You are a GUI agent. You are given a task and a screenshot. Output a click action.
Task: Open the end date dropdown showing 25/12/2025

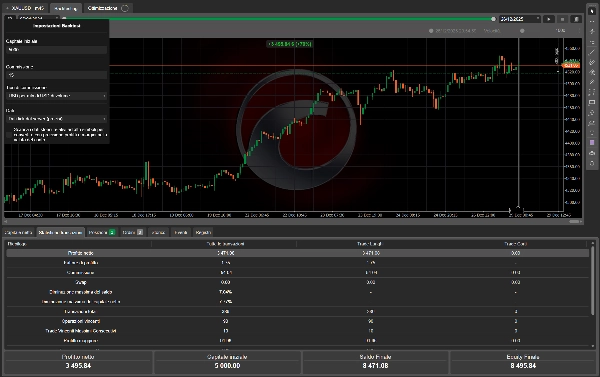coord(520,19)
